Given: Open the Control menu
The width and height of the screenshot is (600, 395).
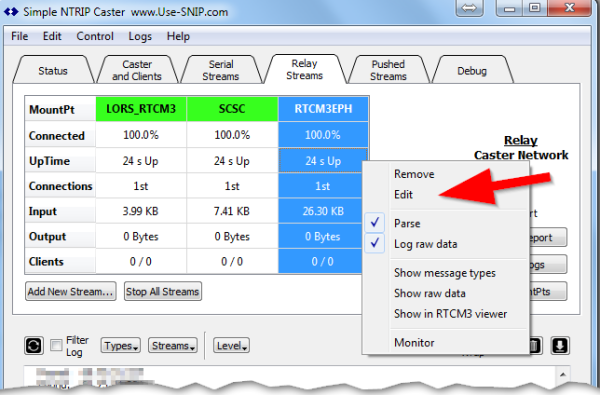Looking at the screenshot, I should pos(95,36).
